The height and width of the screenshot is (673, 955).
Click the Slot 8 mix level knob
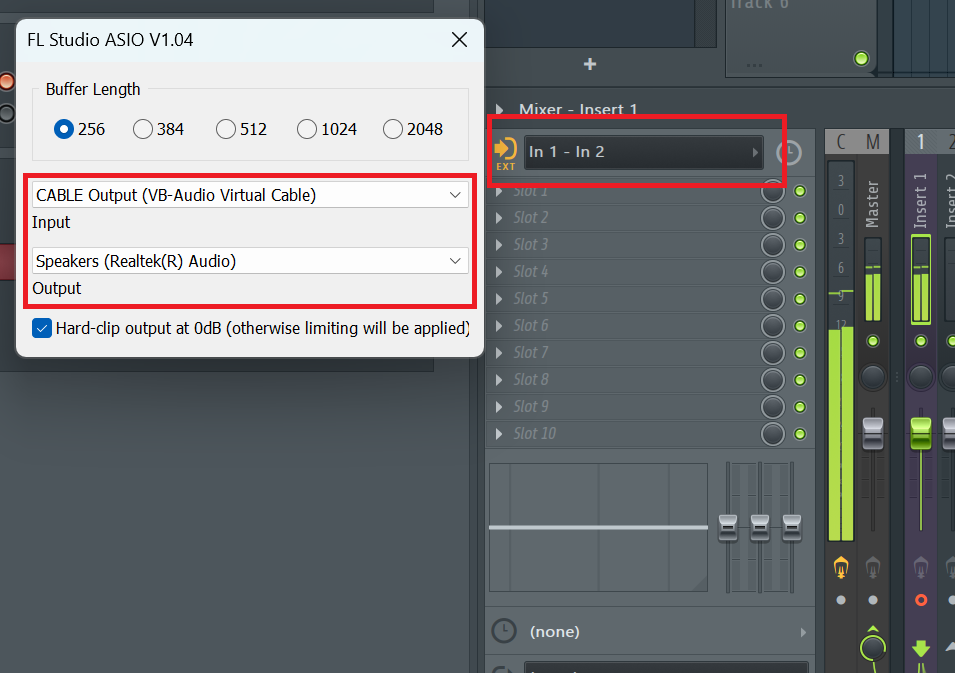[x=773, y=379]
